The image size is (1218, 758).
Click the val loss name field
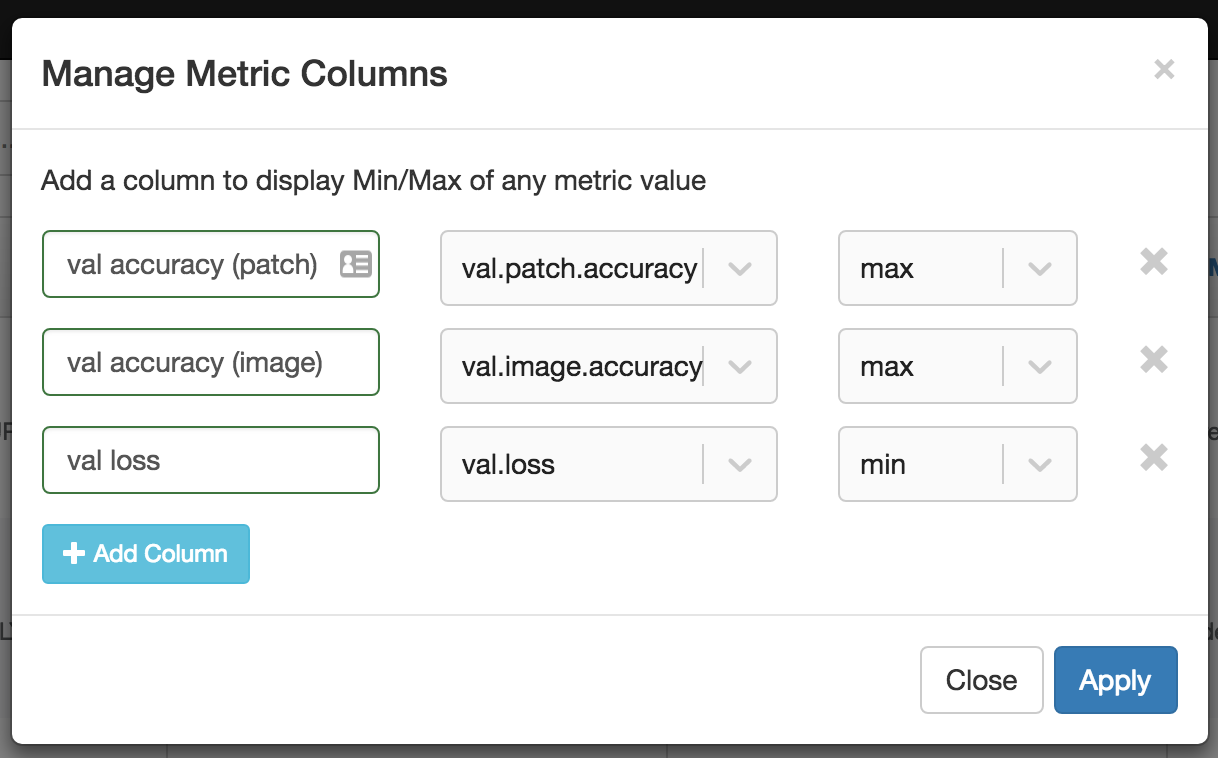point(210,460)
